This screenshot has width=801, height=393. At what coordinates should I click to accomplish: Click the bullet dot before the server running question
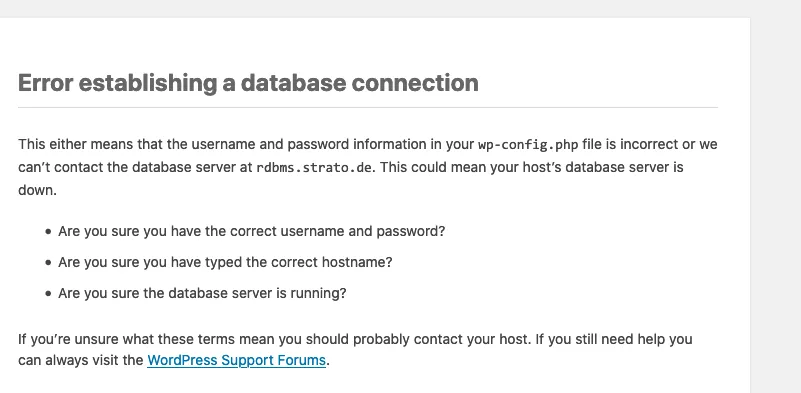(x=49, y=294)
